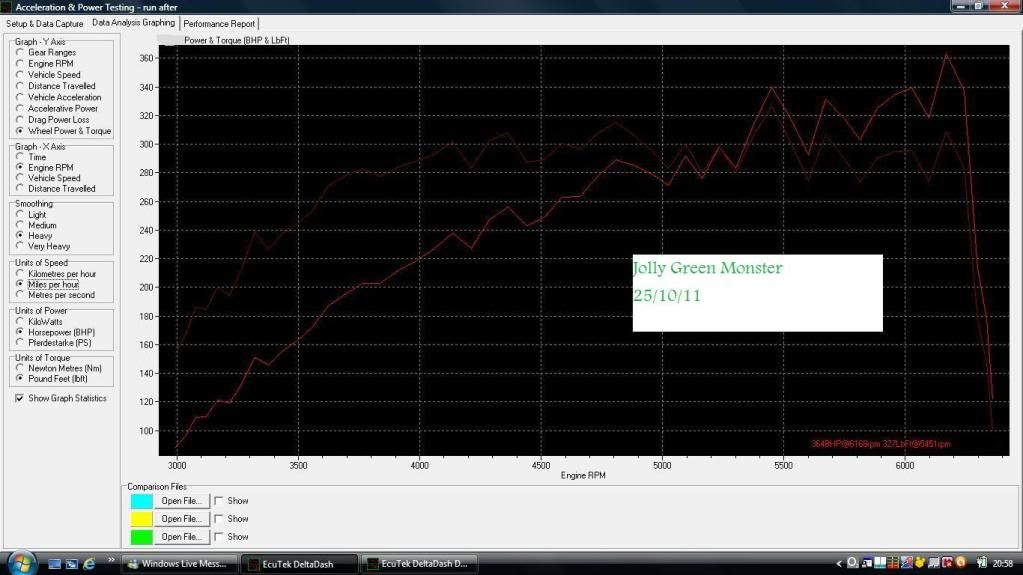
Task: Choose Very Heavy smoothing
Action: (x=20, y=246)
